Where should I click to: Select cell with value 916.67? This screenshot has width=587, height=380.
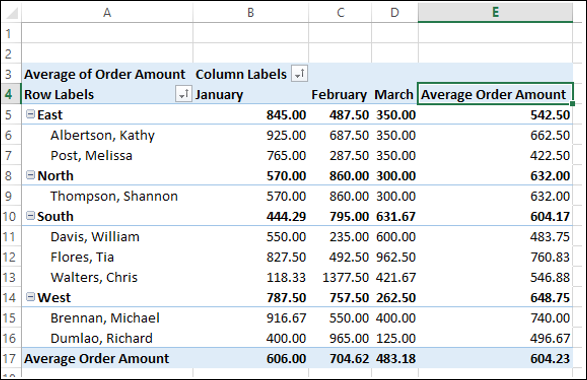point(251,318)
